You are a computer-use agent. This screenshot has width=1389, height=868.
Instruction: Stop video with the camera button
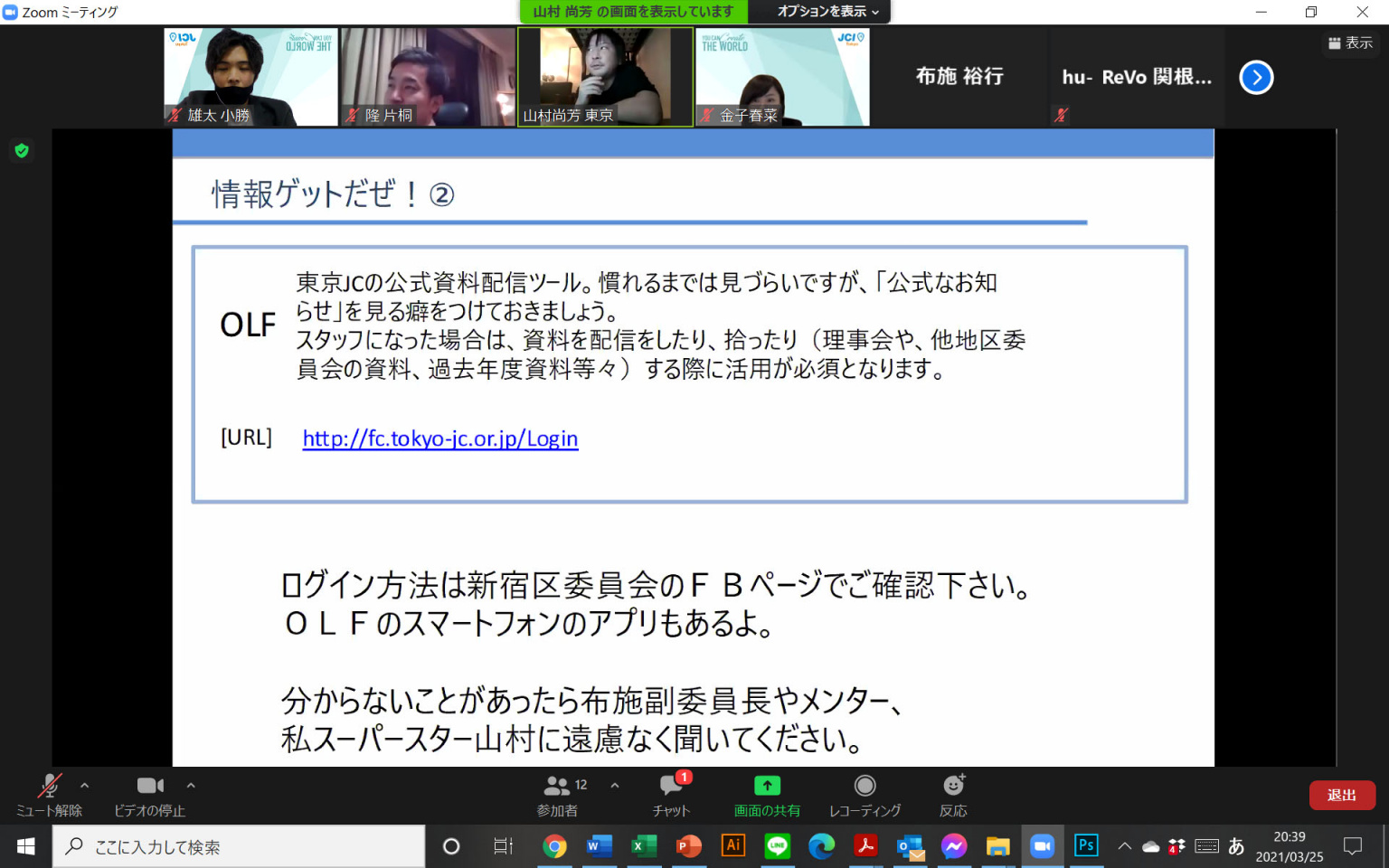click(x=149, y=794)
